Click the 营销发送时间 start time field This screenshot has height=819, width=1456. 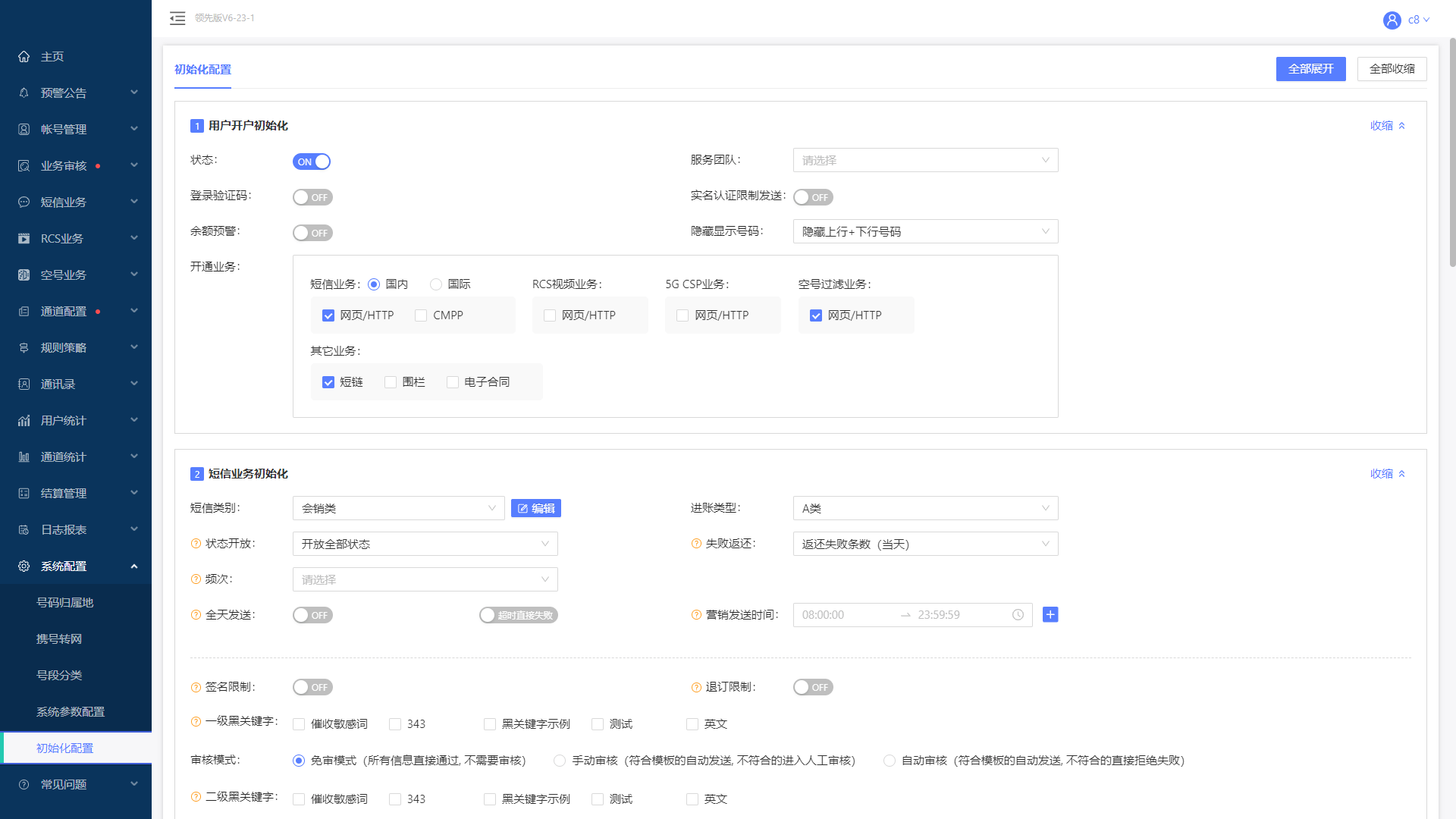tap(846, 615)
